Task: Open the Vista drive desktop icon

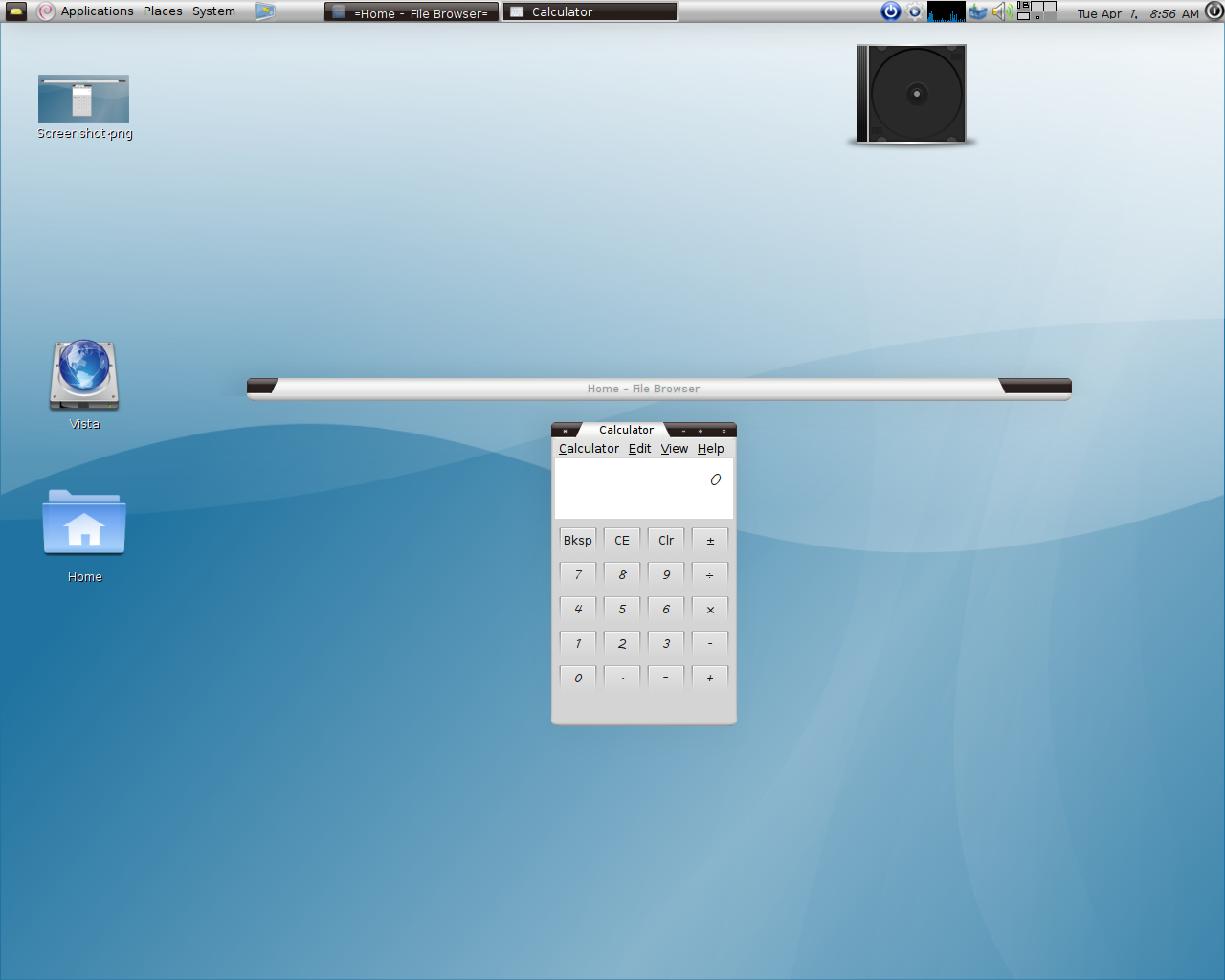Action: 84,384
